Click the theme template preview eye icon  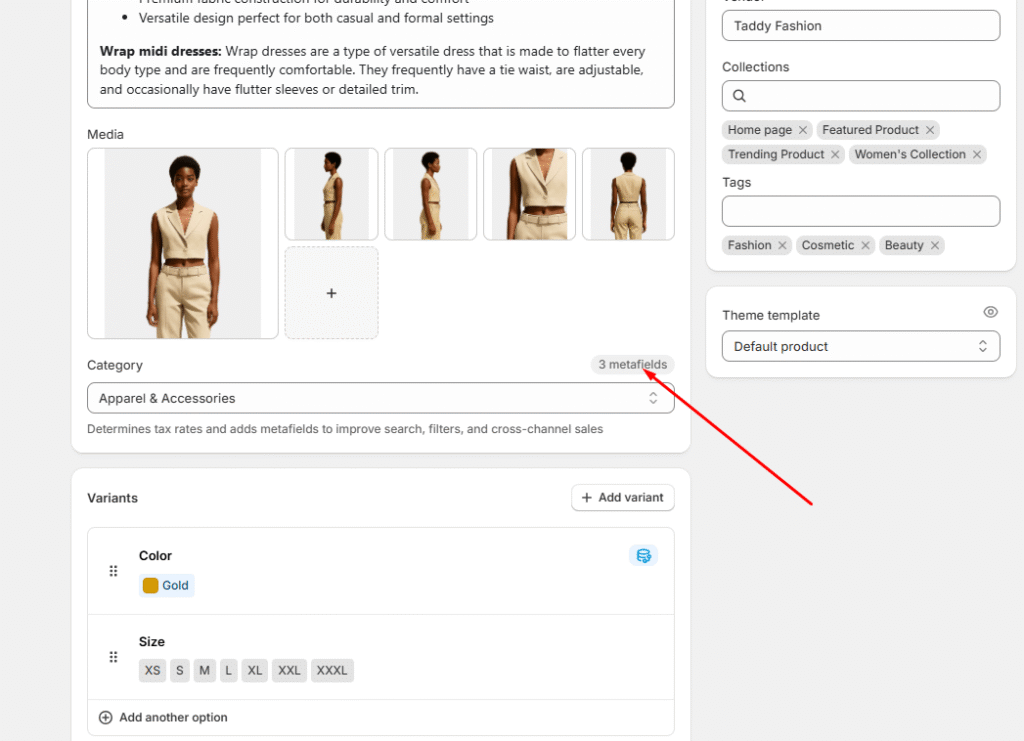(990, 312)
